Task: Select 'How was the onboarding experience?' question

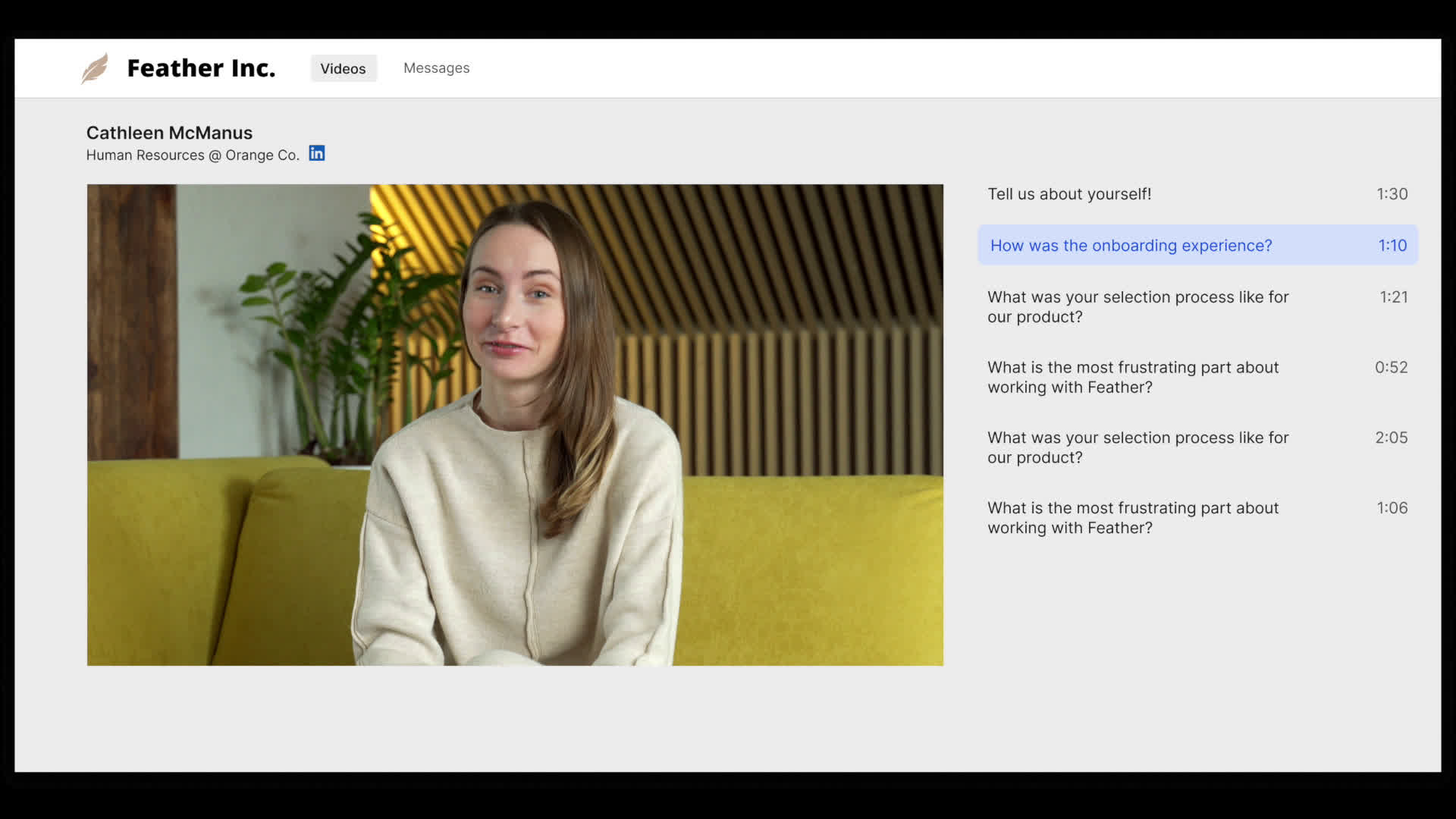Action: [1131, 246]
